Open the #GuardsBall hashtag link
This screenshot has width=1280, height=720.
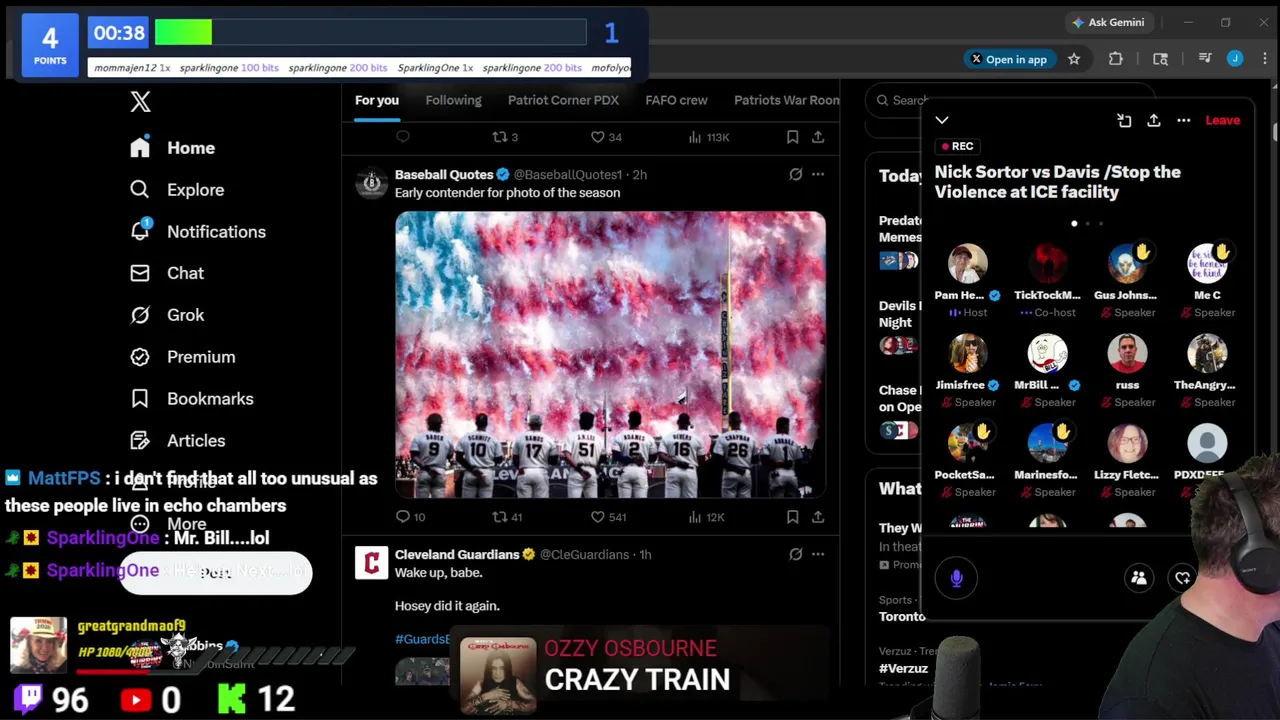click(x=422, y=639)
